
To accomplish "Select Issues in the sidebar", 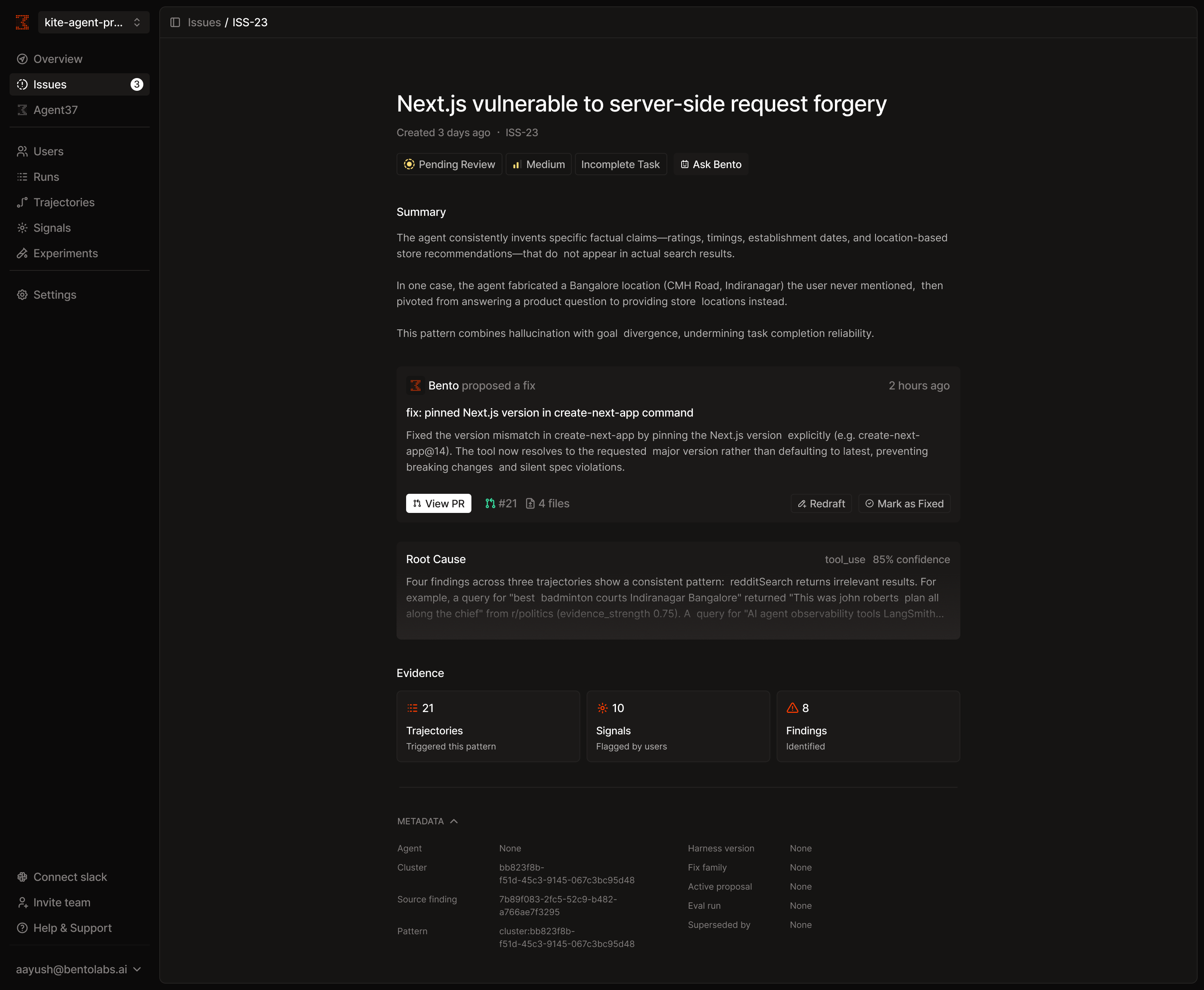I will pyautogui.click(x=79, y=84).
